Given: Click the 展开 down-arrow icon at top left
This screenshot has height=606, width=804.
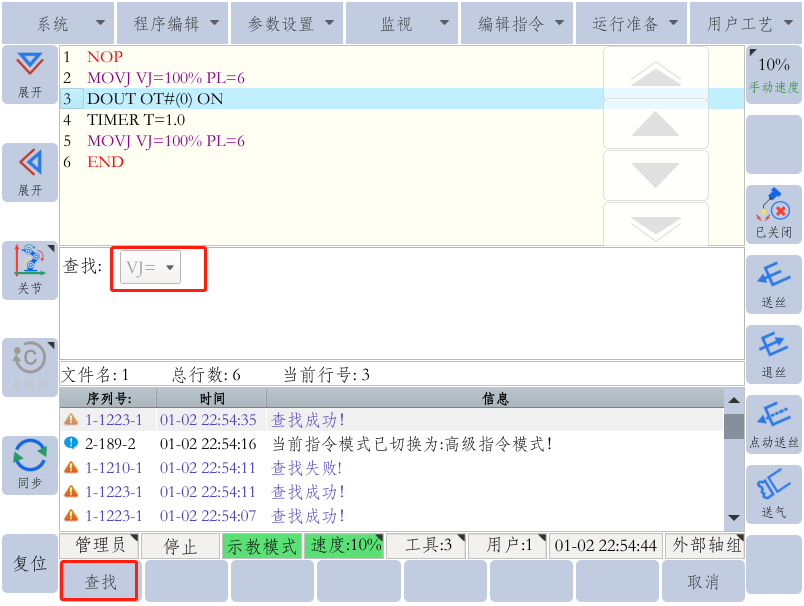Looking at the screenshot, I should coord(30,74).
